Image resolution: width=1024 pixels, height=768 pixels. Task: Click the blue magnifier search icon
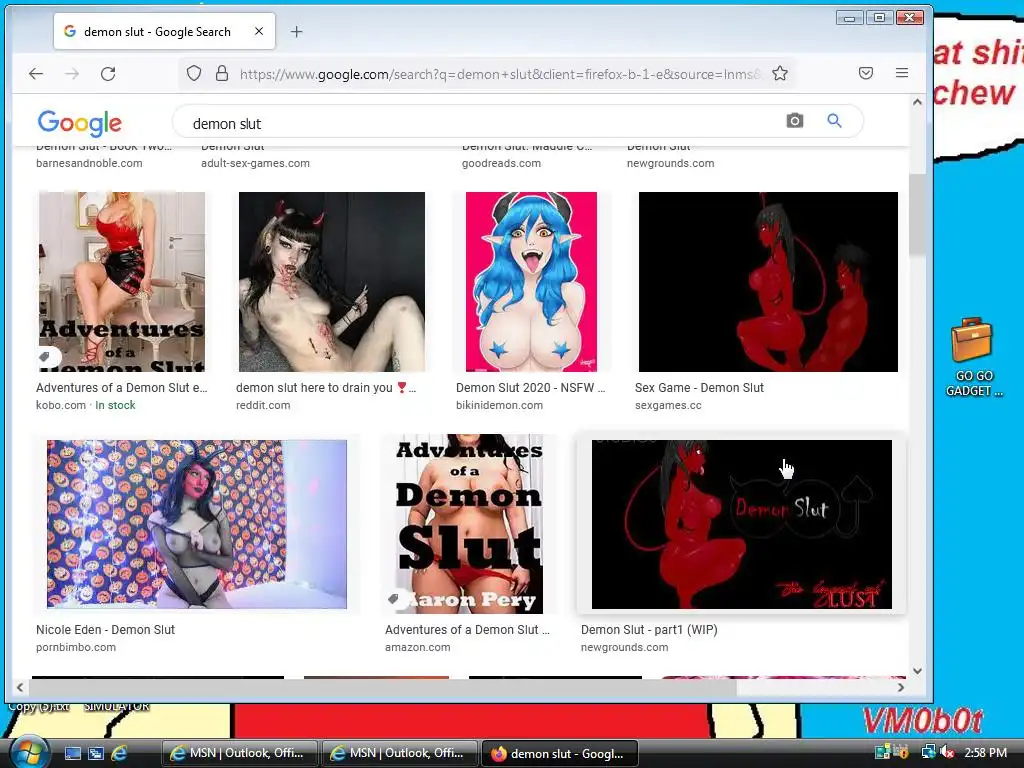(835, 121)
